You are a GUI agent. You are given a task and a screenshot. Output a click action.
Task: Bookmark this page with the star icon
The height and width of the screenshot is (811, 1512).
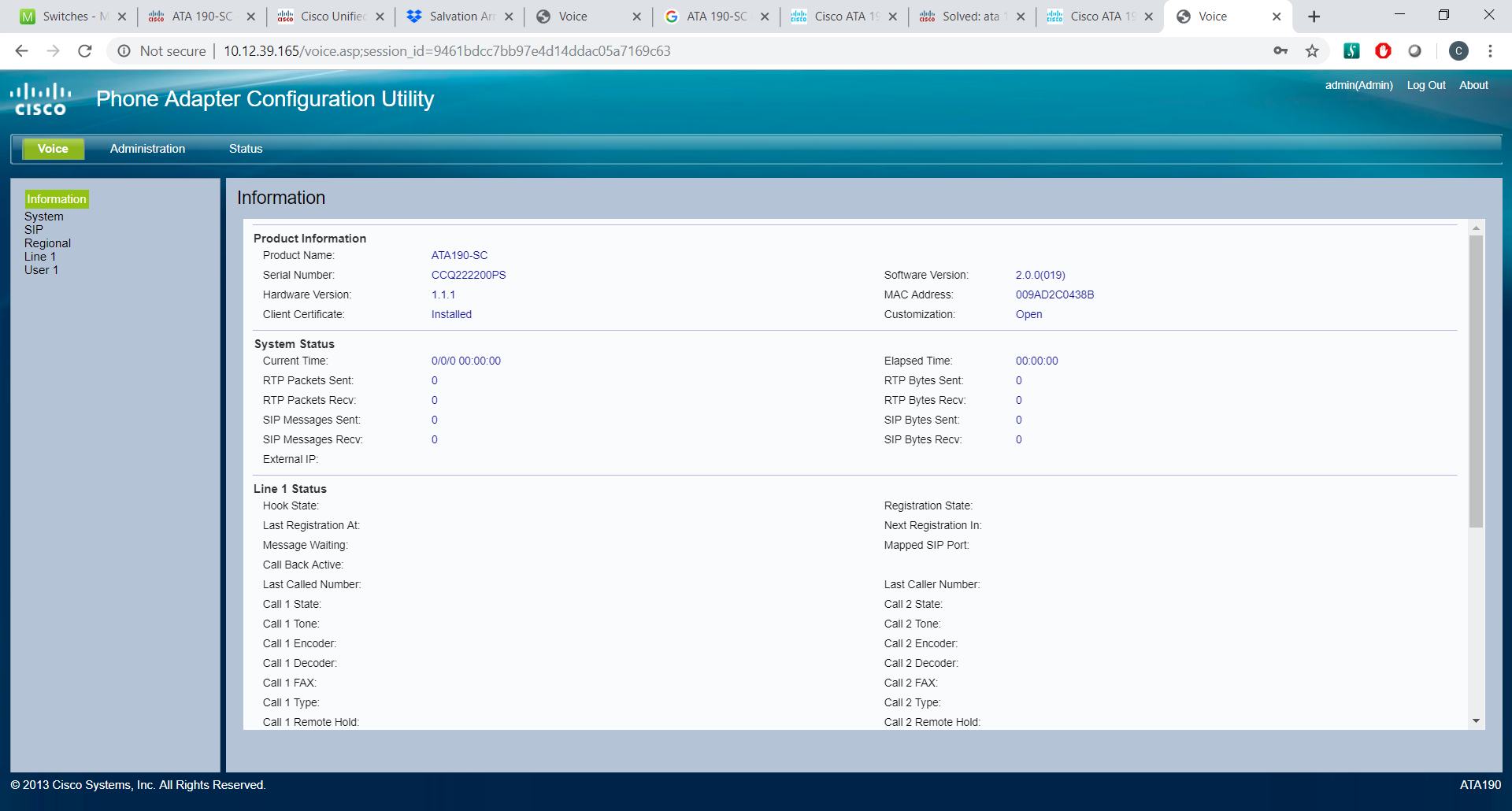point(1312,51)
